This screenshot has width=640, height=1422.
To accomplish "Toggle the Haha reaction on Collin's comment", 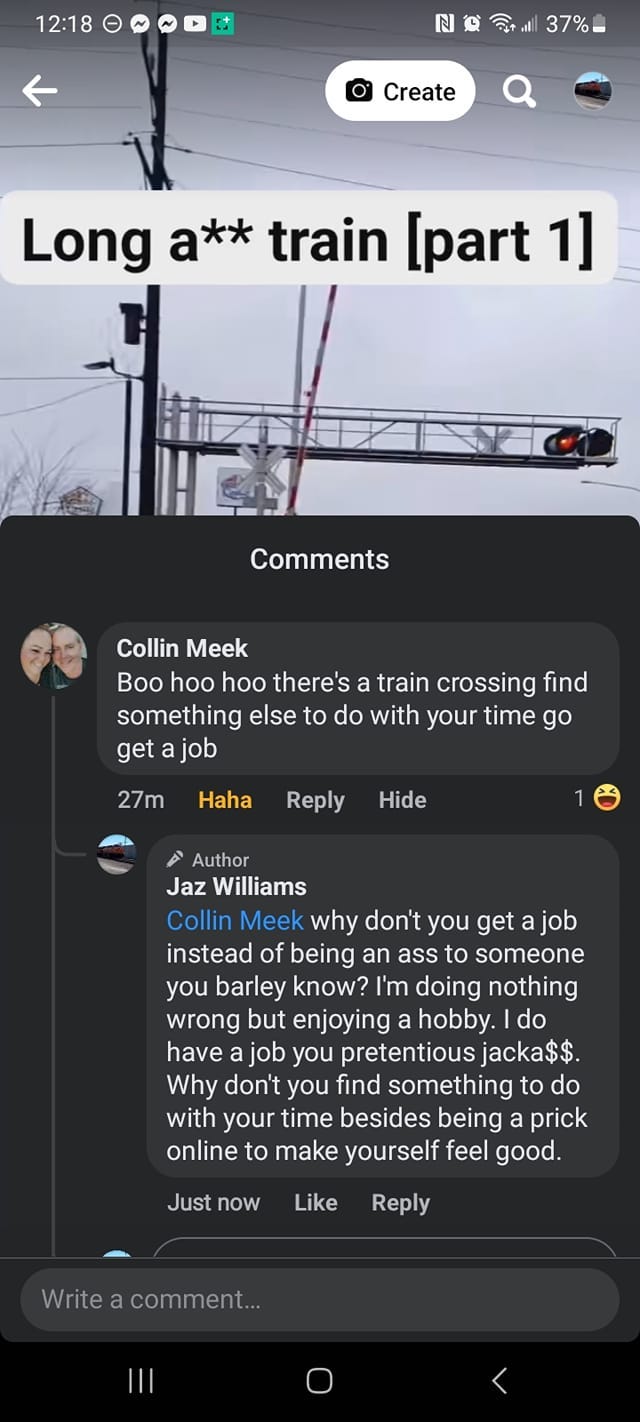I will coord(225,800).
